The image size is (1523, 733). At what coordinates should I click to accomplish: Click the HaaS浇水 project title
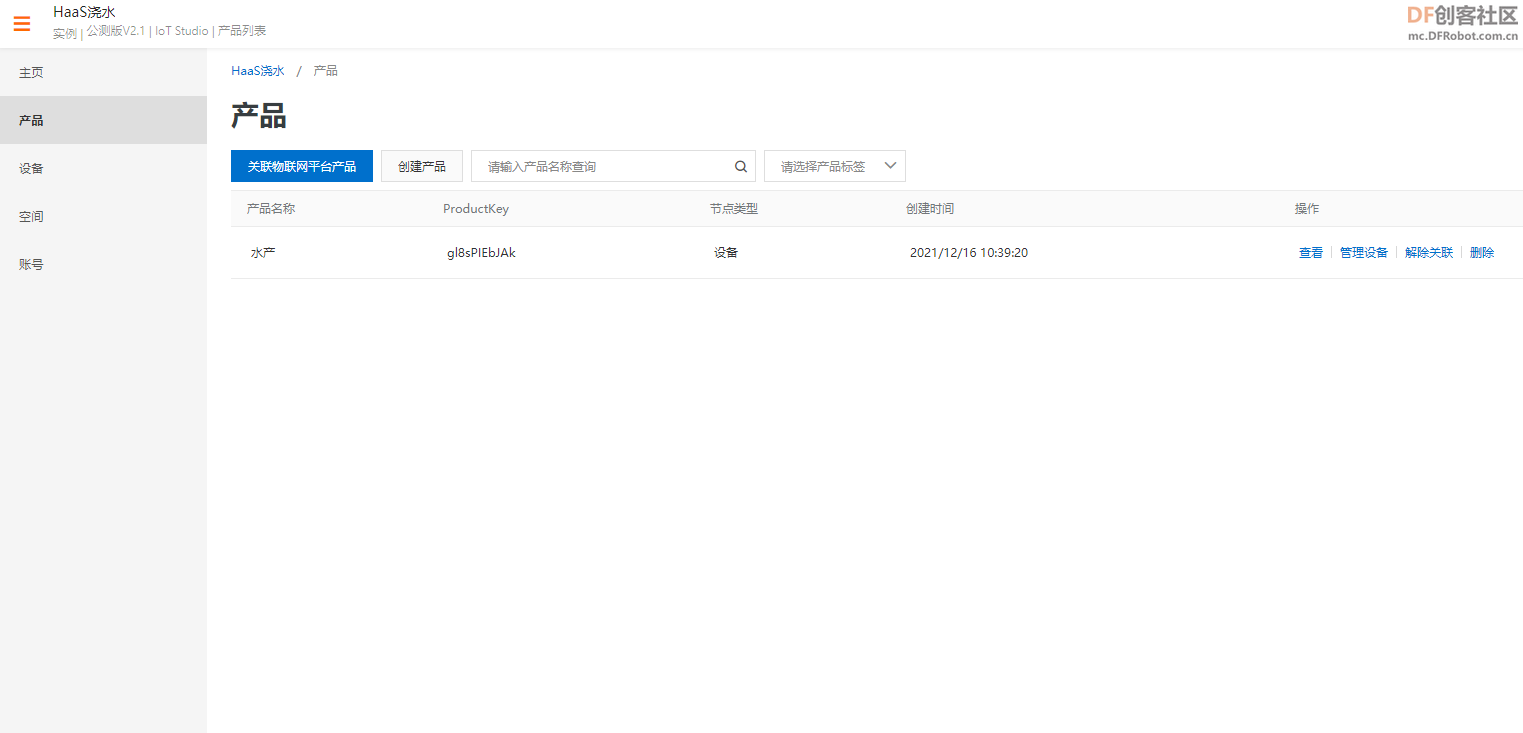click(x=84, y=12)
